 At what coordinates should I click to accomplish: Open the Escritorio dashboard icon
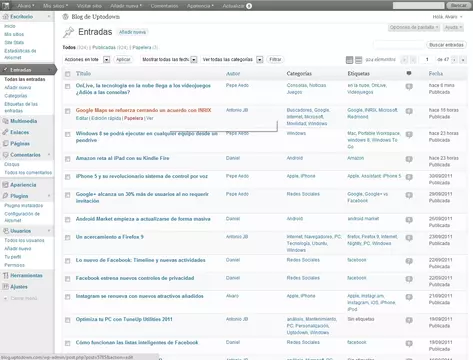pos(6,16)
